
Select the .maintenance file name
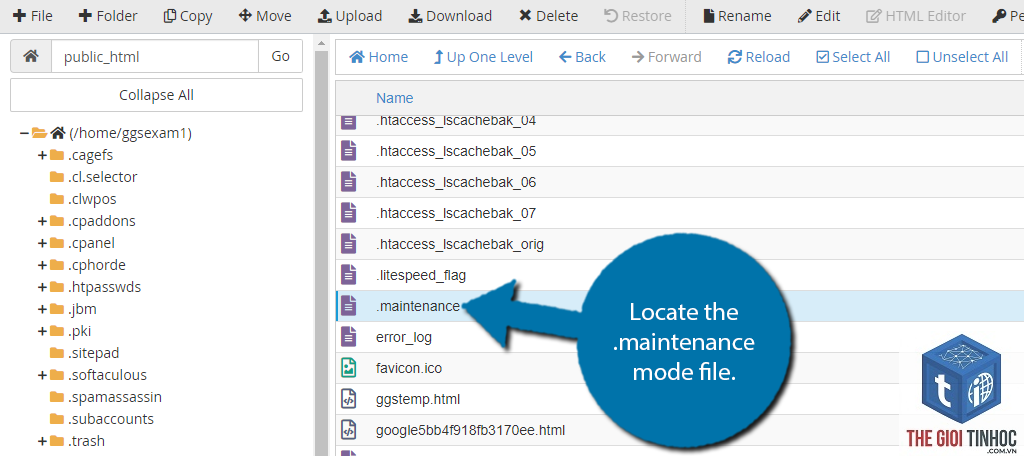[418, 306]
